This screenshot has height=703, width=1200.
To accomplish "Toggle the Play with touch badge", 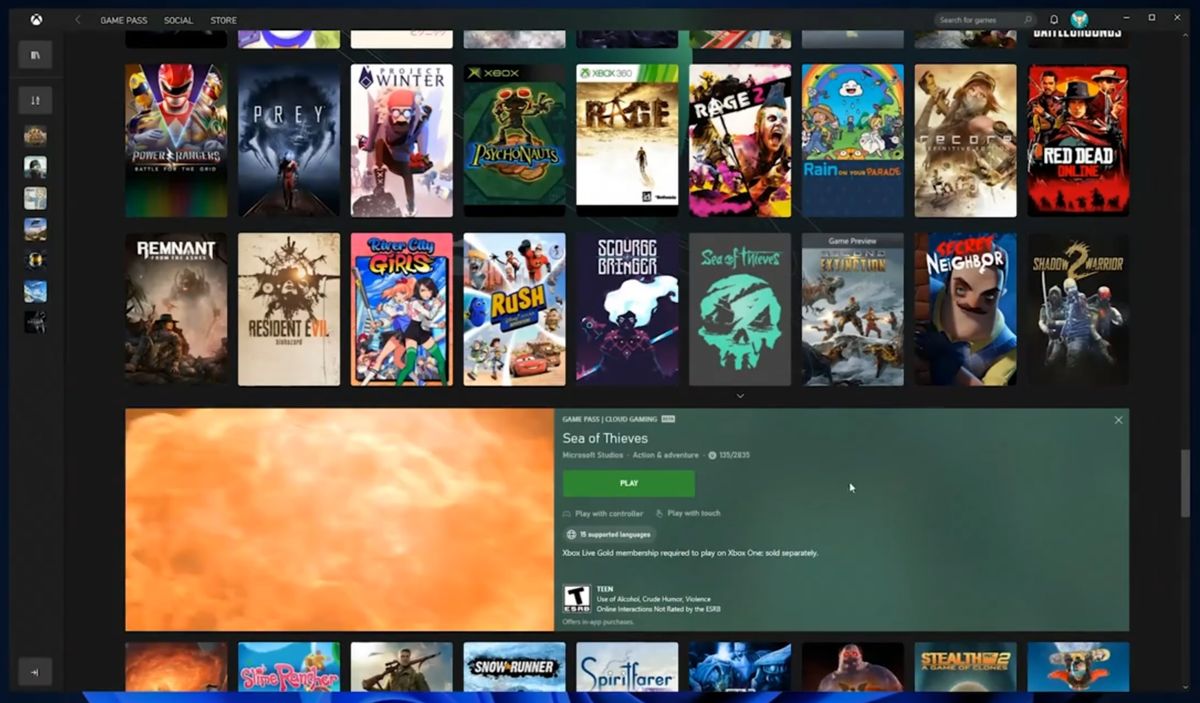I will (x=691, y=513).
